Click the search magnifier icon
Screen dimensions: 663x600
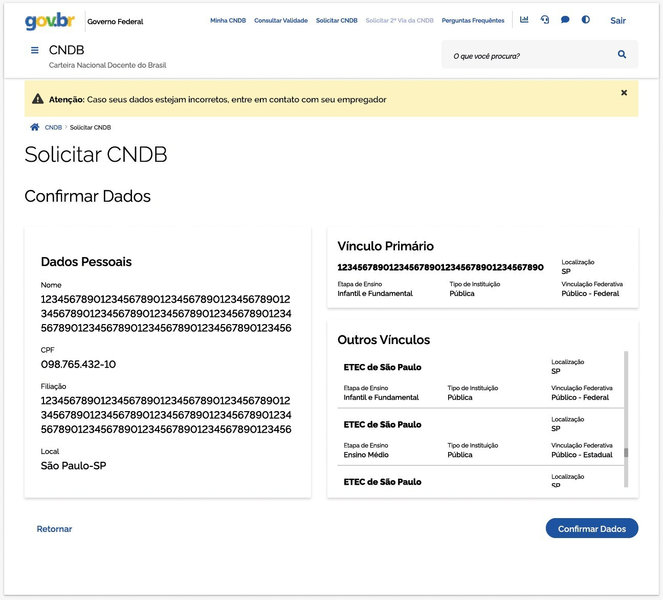coord(622,55)
